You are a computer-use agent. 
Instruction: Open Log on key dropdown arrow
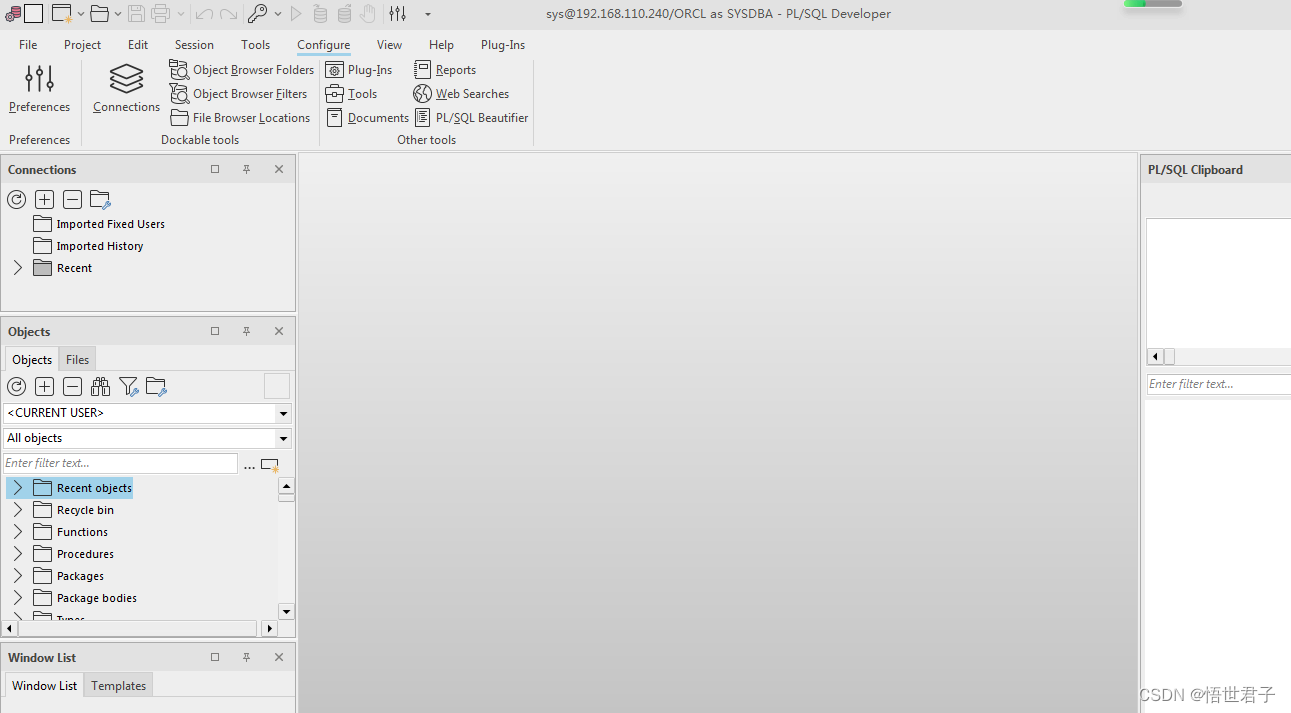[x=277, y=14]
